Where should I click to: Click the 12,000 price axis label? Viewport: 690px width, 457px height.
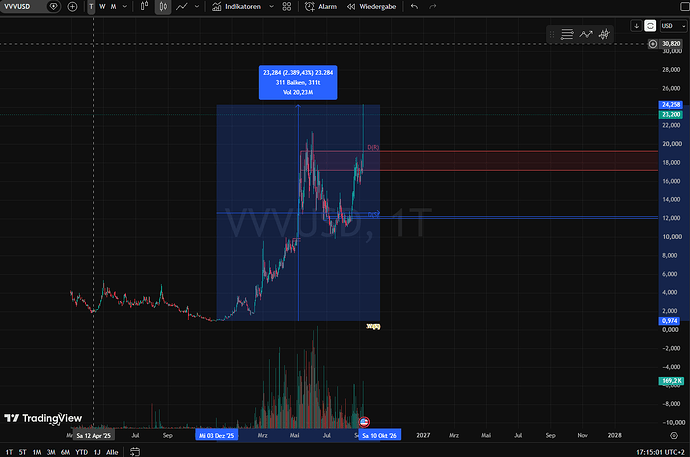coord(671,218)
